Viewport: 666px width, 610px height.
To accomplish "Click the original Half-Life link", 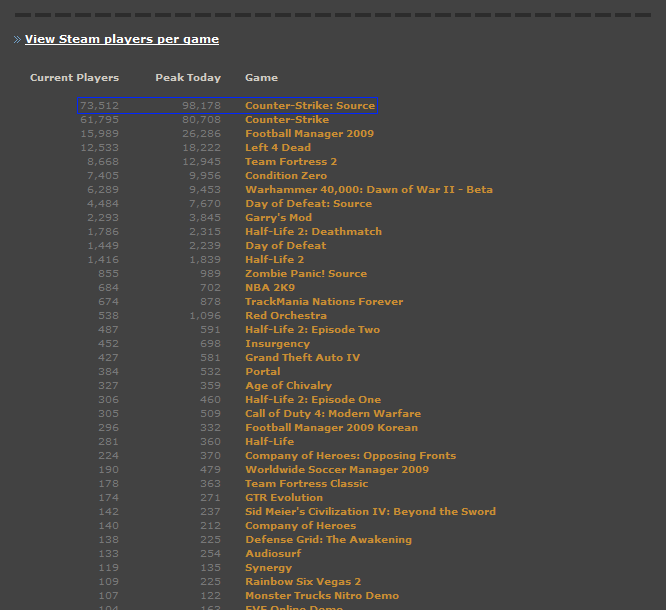I will (270, 442).
